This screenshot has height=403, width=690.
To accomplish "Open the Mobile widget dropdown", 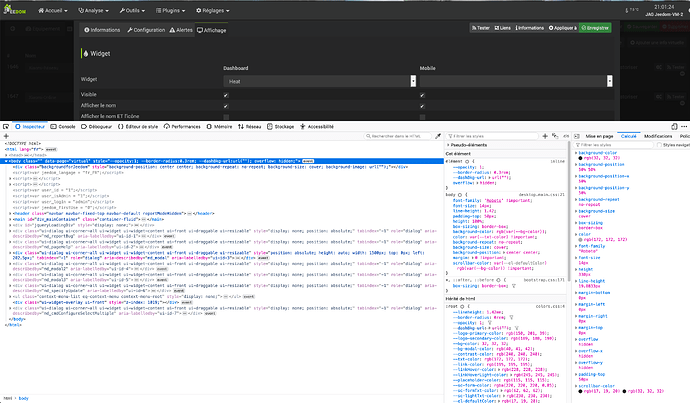I will click(516, 81).
